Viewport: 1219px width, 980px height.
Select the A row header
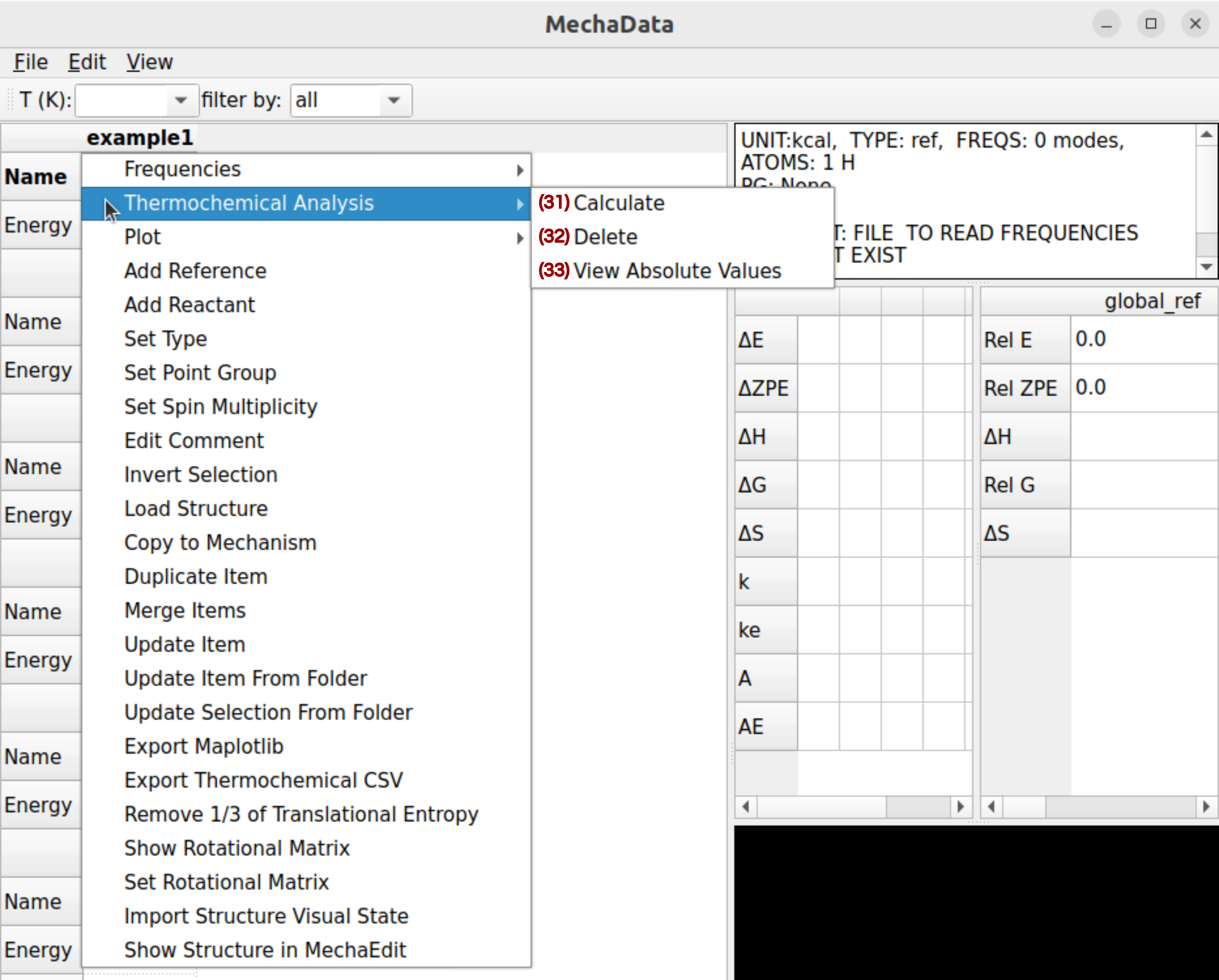coord(766,678)
